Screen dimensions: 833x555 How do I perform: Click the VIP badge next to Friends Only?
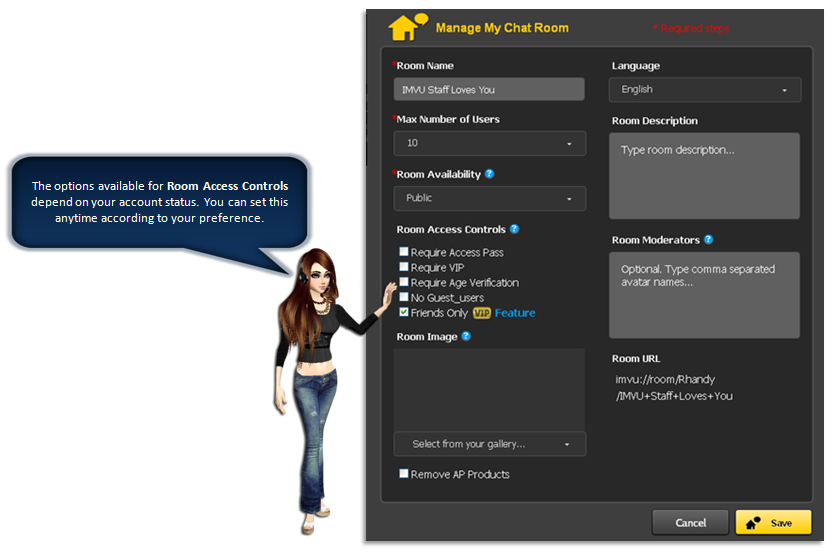coord(482,313)
